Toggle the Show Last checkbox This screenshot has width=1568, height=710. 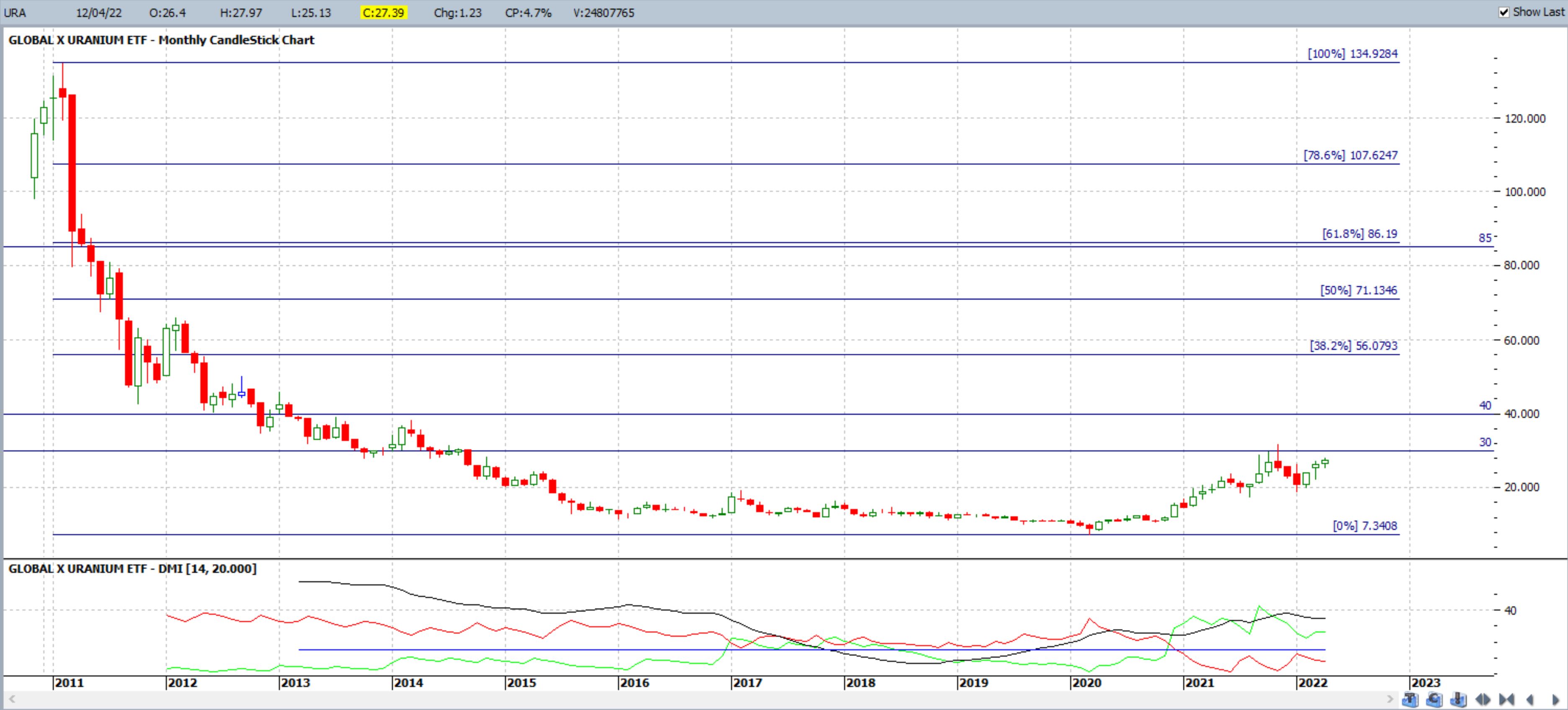tap(1504, 12)
